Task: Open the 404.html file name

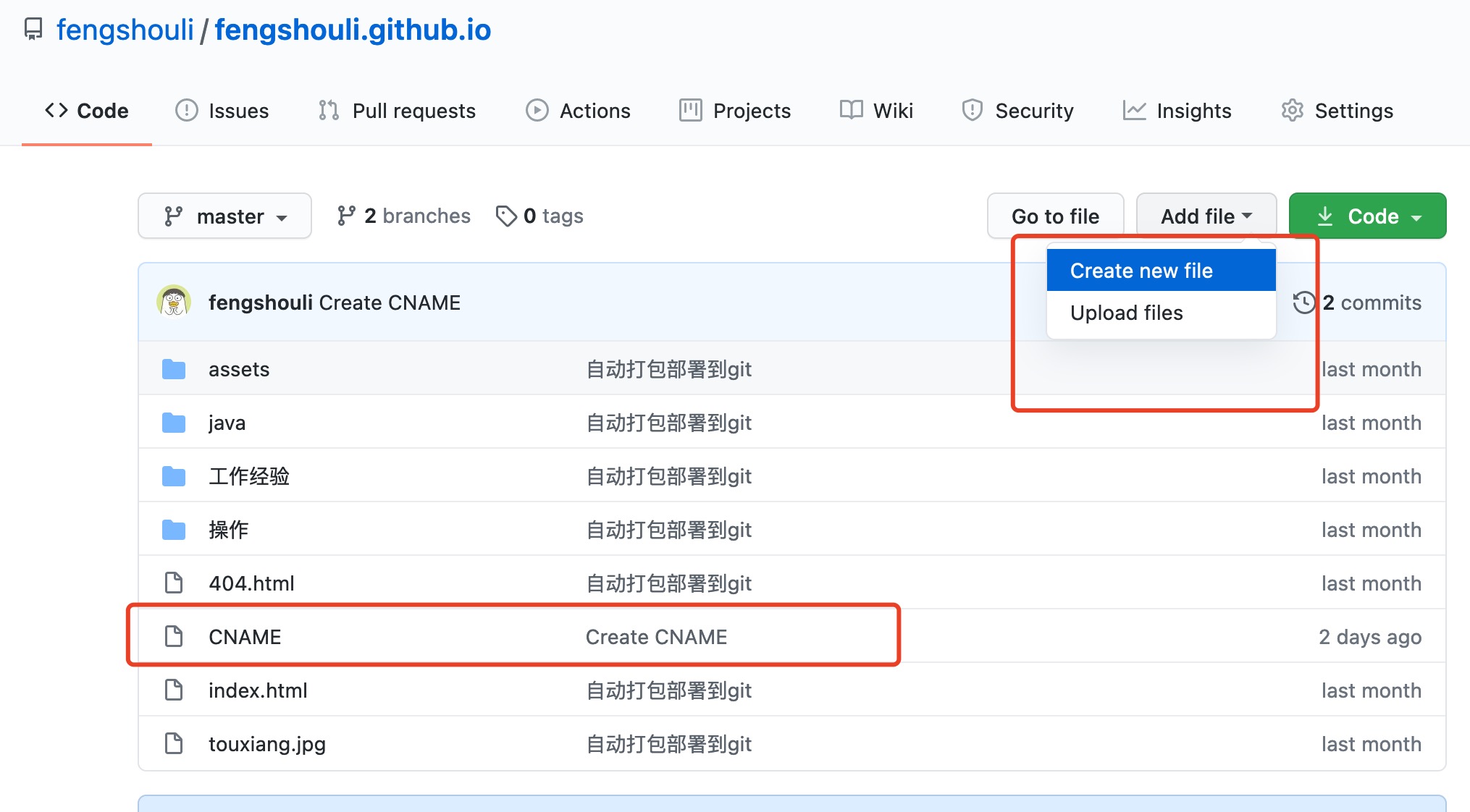Action: 251,583
